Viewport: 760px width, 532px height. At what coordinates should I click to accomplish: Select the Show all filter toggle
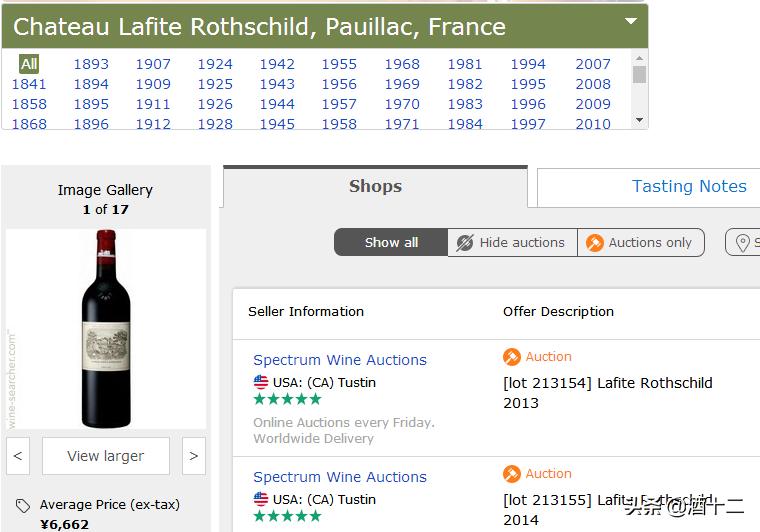coord(391,243)
